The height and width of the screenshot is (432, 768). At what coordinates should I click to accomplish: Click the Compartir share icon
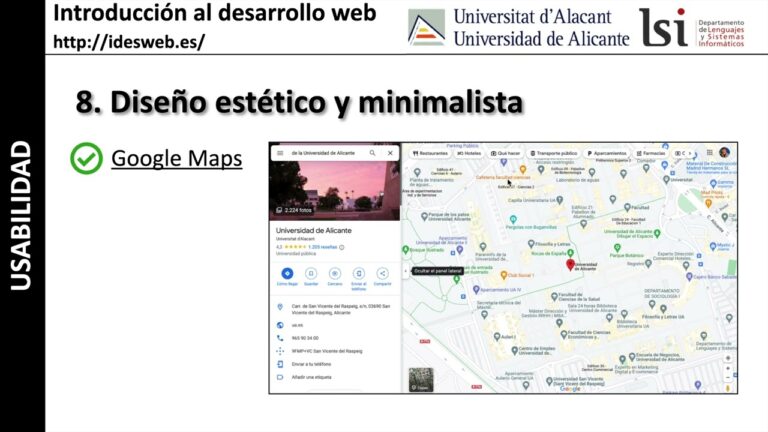[x=383, y=273]
